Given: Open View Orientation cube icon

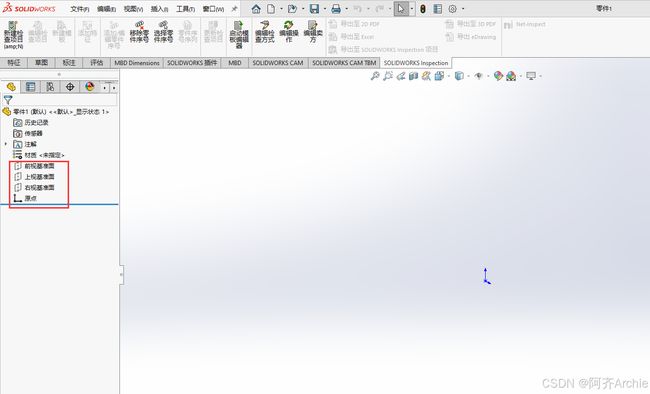Looking at the screenshot, I should click(439, 76).
